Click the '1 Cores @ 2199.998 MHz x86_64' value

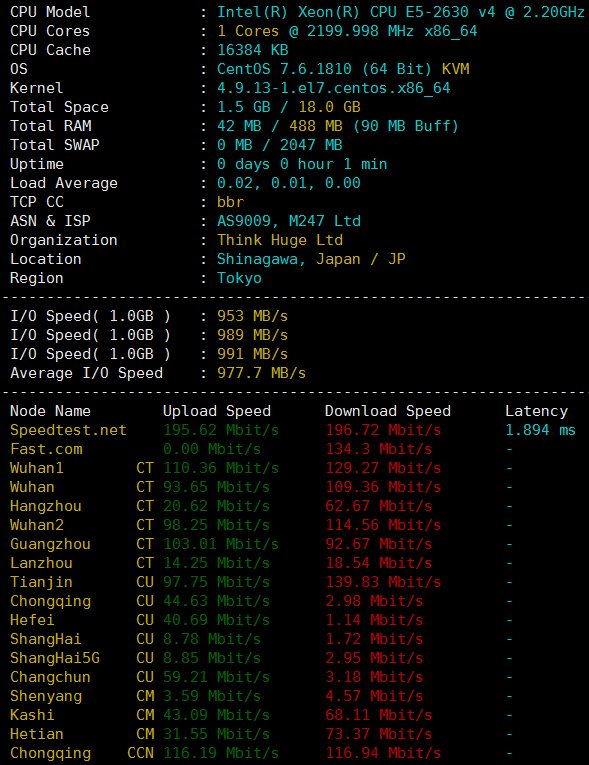tap(347, 31)
